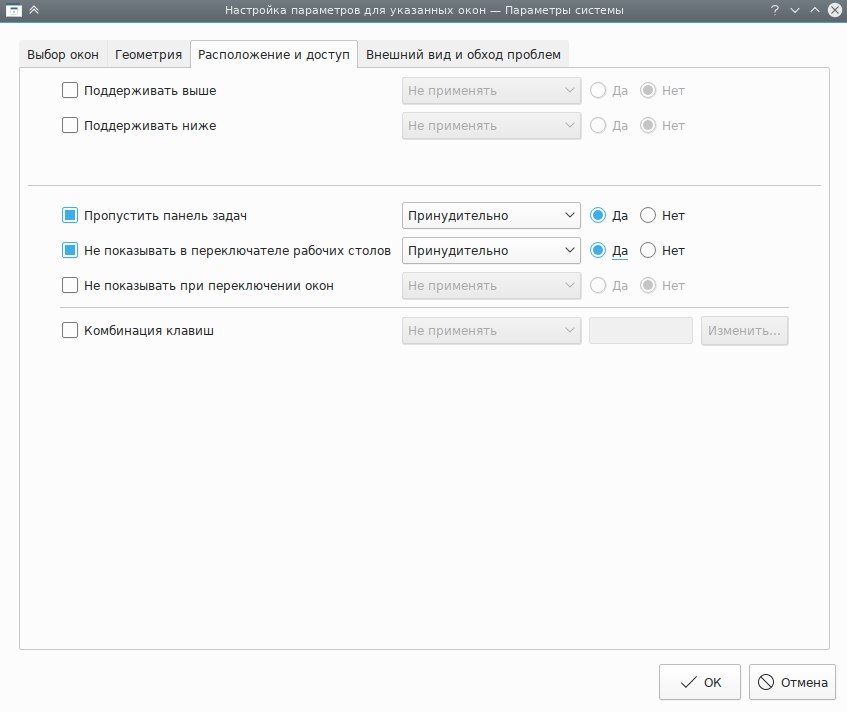Click the keyboard shortcut input field

641,330
